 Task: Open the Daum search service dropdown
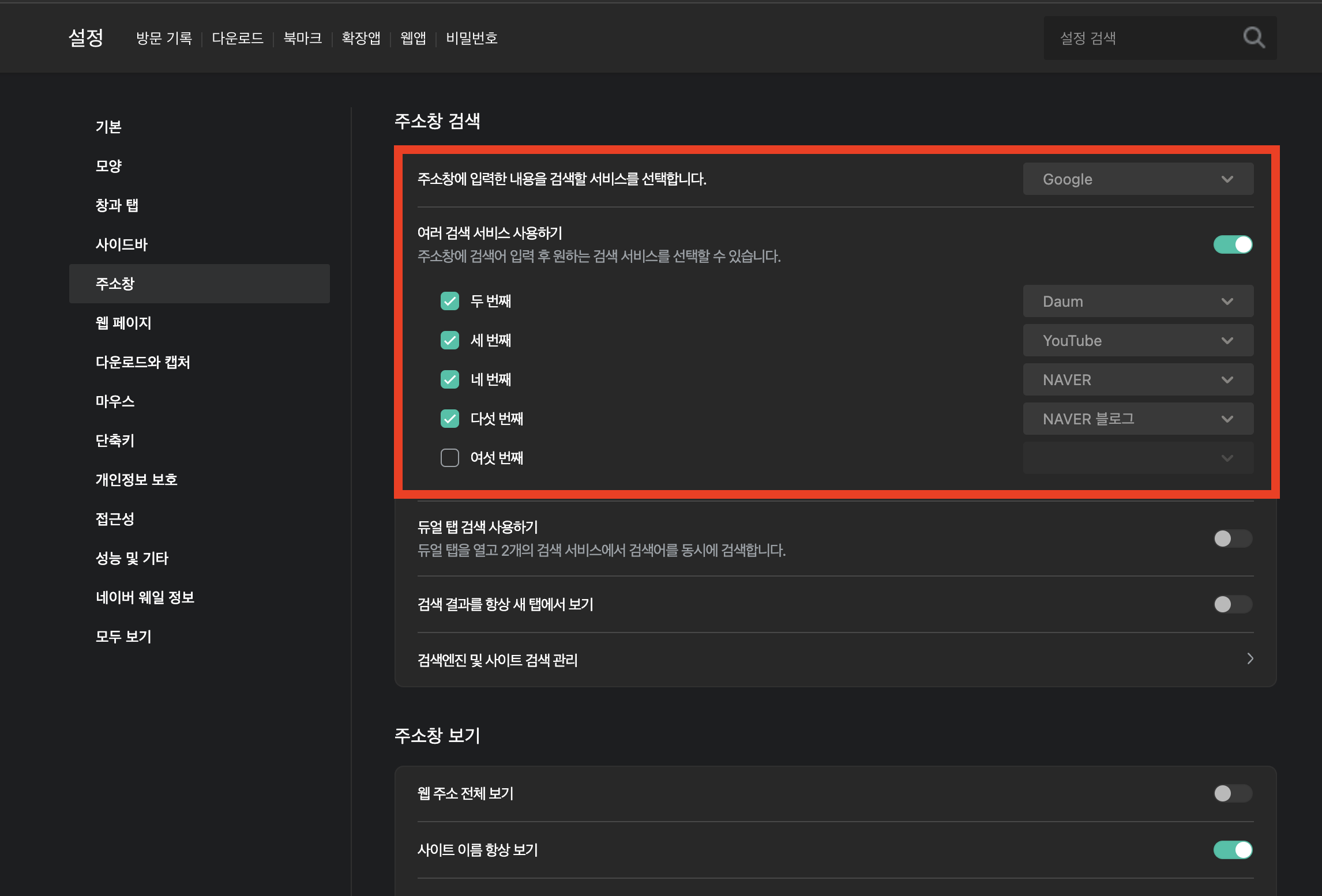tap(1137, 302)
